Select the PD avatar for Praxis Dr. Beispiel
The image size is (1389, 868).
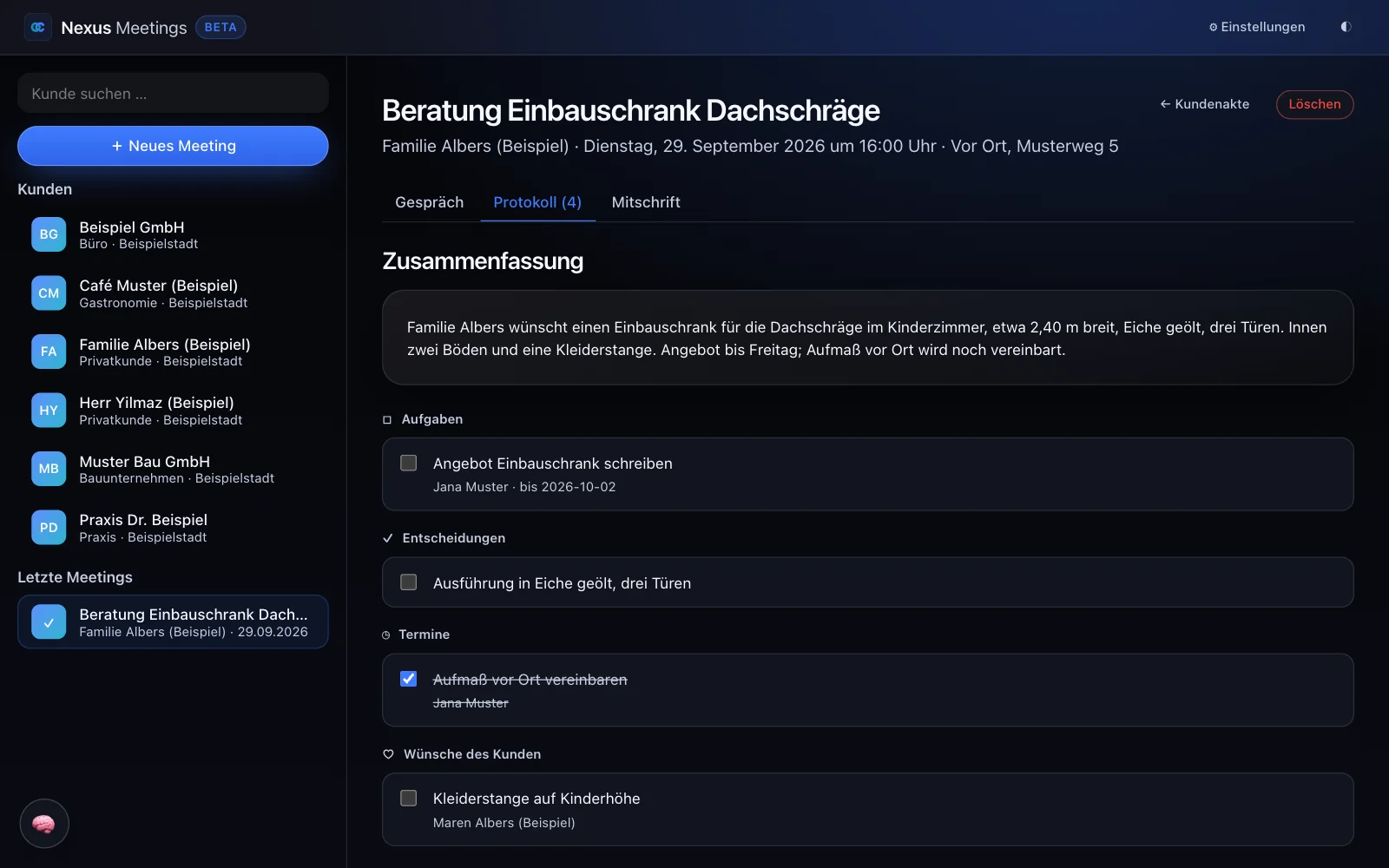49,528
